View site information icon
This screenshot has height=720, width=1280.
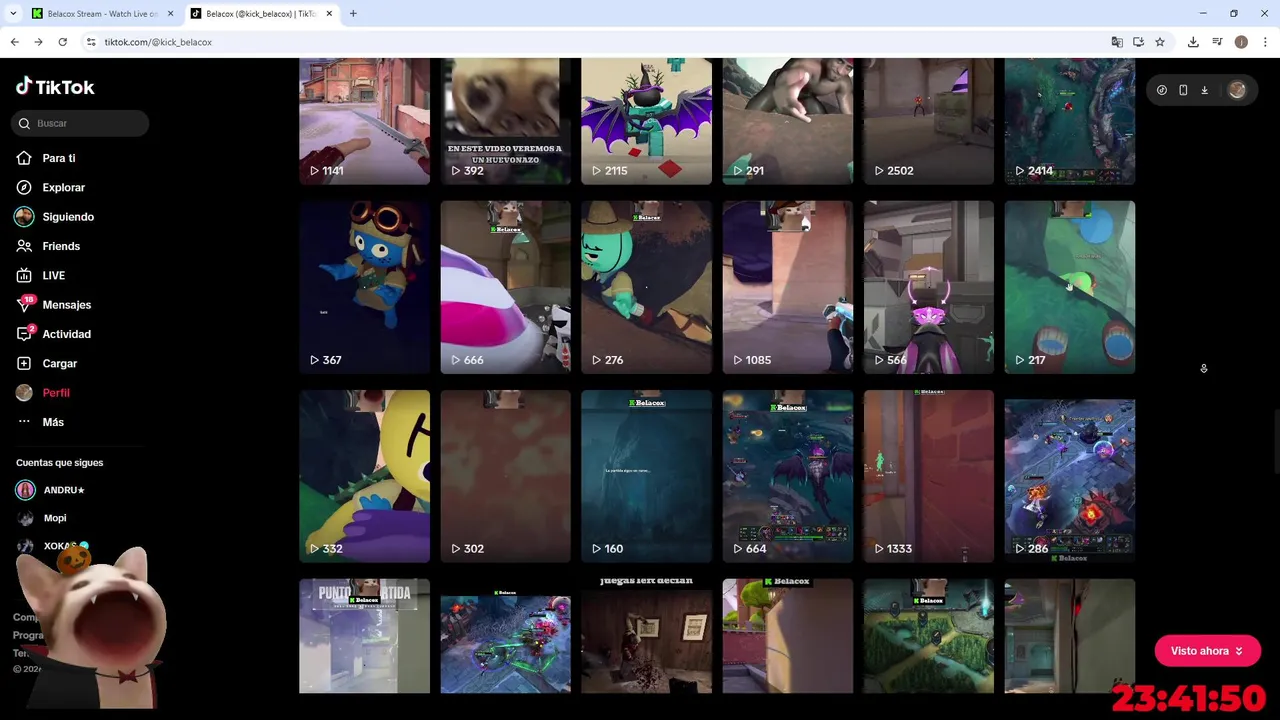click(x=91, y=42)
